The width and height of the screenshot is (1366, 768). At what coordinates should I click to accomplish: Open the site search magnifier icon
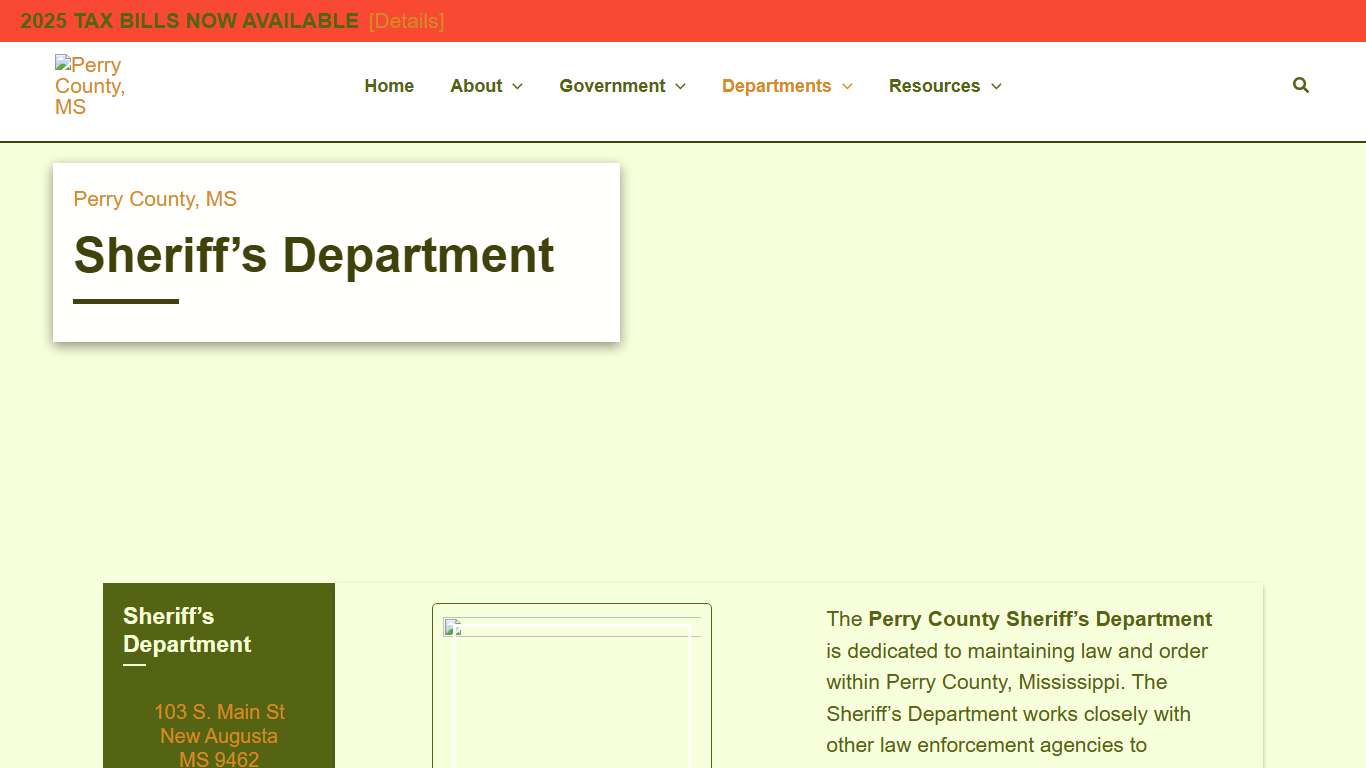click(x=1300, y=85)
